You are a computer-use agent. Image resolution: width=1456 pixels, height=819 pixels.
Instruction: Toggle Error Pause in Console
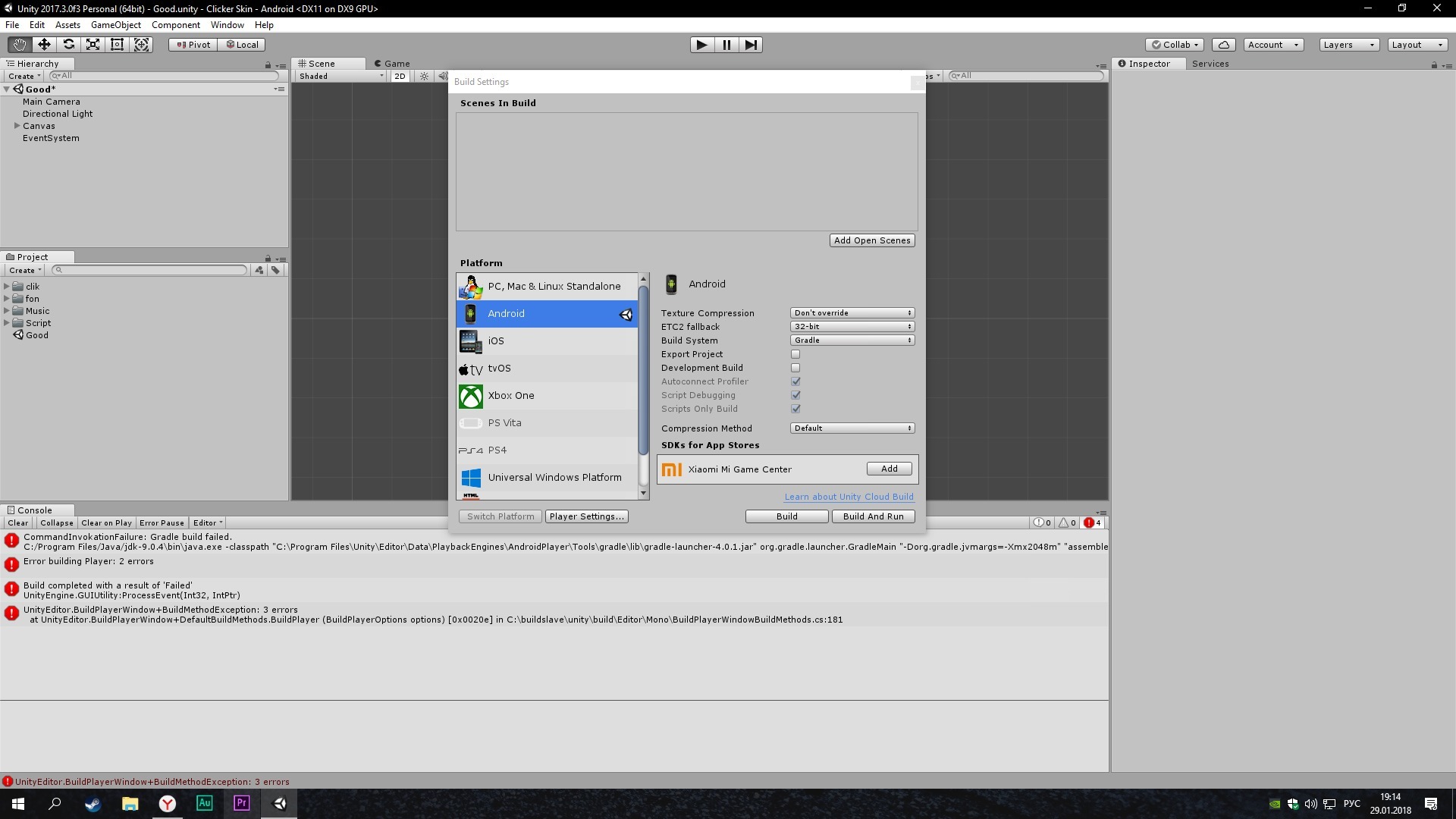tap(162, 523)
